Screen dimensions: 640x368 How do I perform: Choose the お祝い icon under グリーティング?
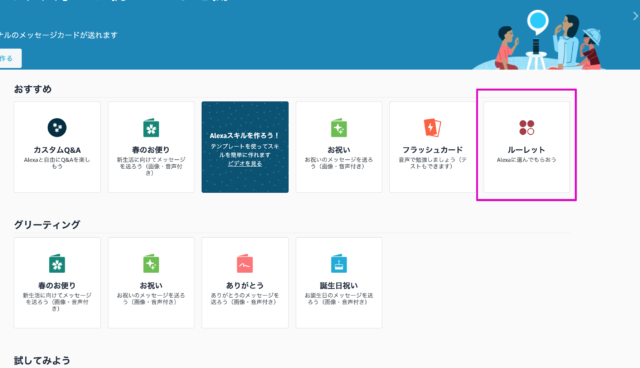(151, 263)
